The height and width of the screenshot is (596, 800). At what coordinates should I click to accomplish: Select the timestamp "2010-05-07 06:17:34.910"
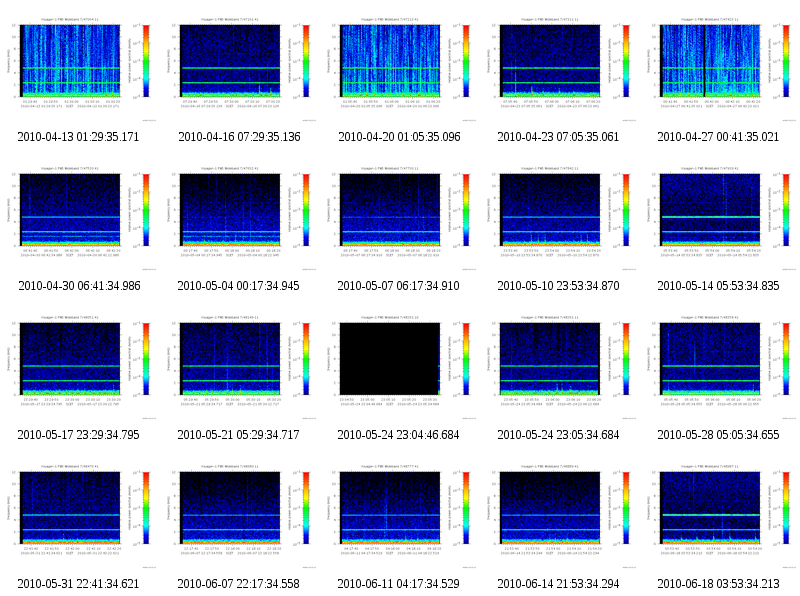[398, 286]
